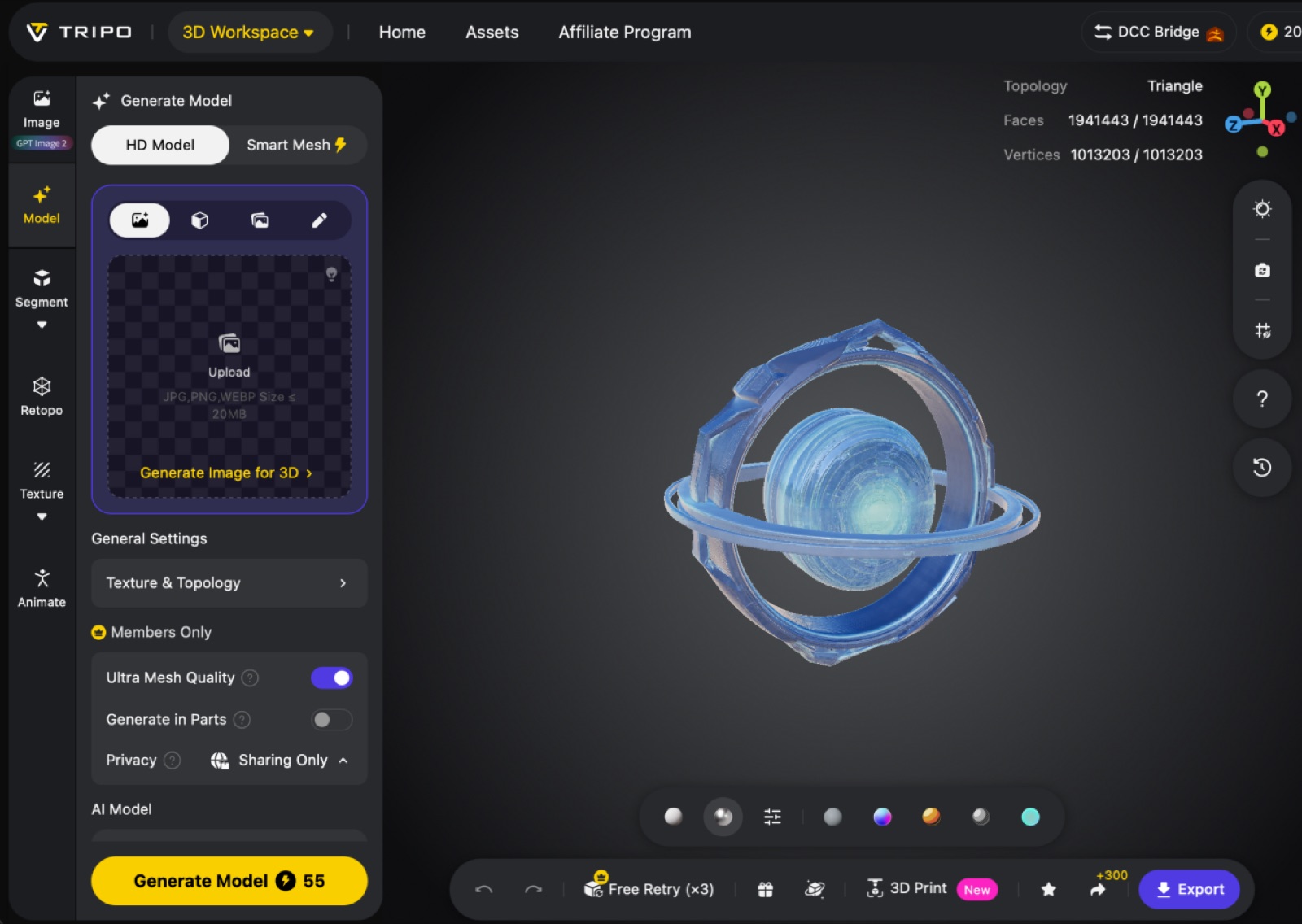Expand the Texture tool arrow
Viewport: 1302px width, 924px height.
coord(42,516)
